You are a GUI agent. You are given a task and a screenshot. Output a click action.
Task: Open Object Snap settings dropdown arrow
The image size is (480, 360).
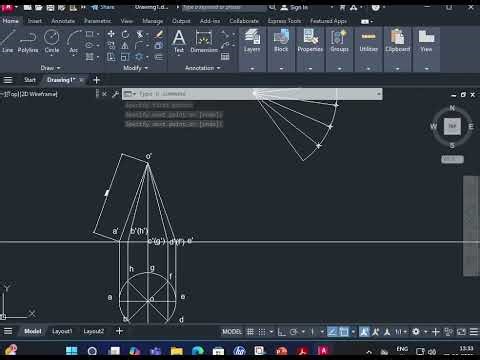click(353, 332)
